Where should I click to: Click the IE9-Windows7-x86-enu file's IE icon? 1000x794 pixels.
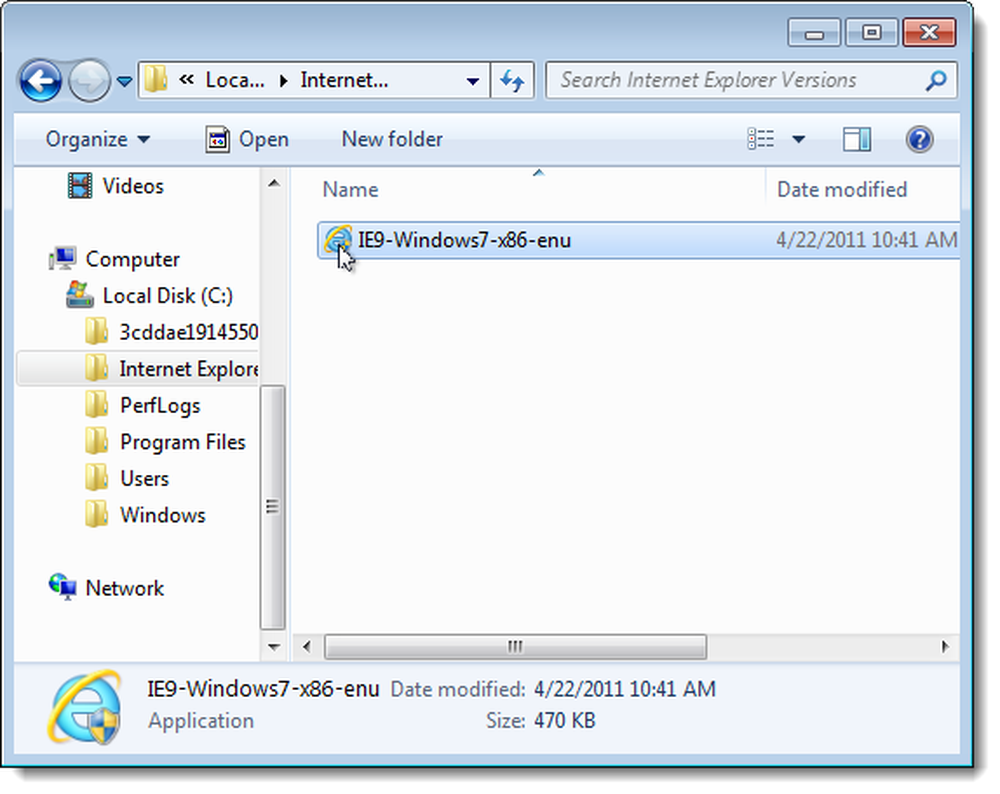(337, 240)
